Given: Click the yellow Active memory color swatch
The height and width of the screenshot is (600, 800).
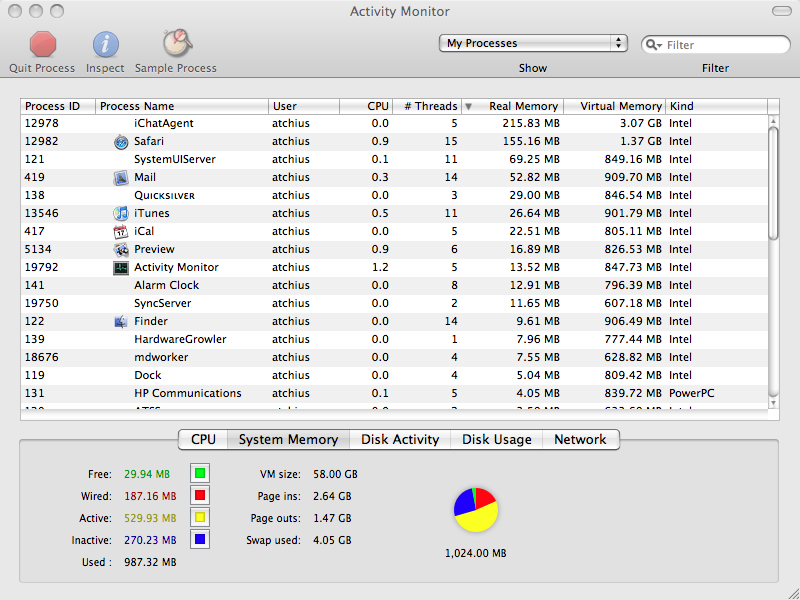Looking at the screenshot, I should pyautogui.click(x=200, y=517).
